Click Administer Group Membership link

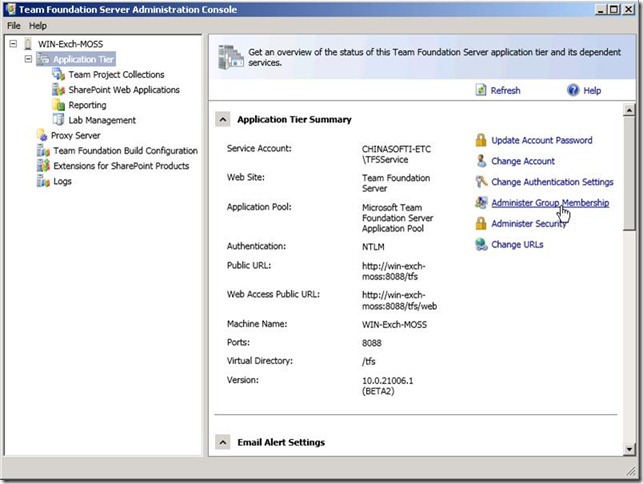coord(550,203)
